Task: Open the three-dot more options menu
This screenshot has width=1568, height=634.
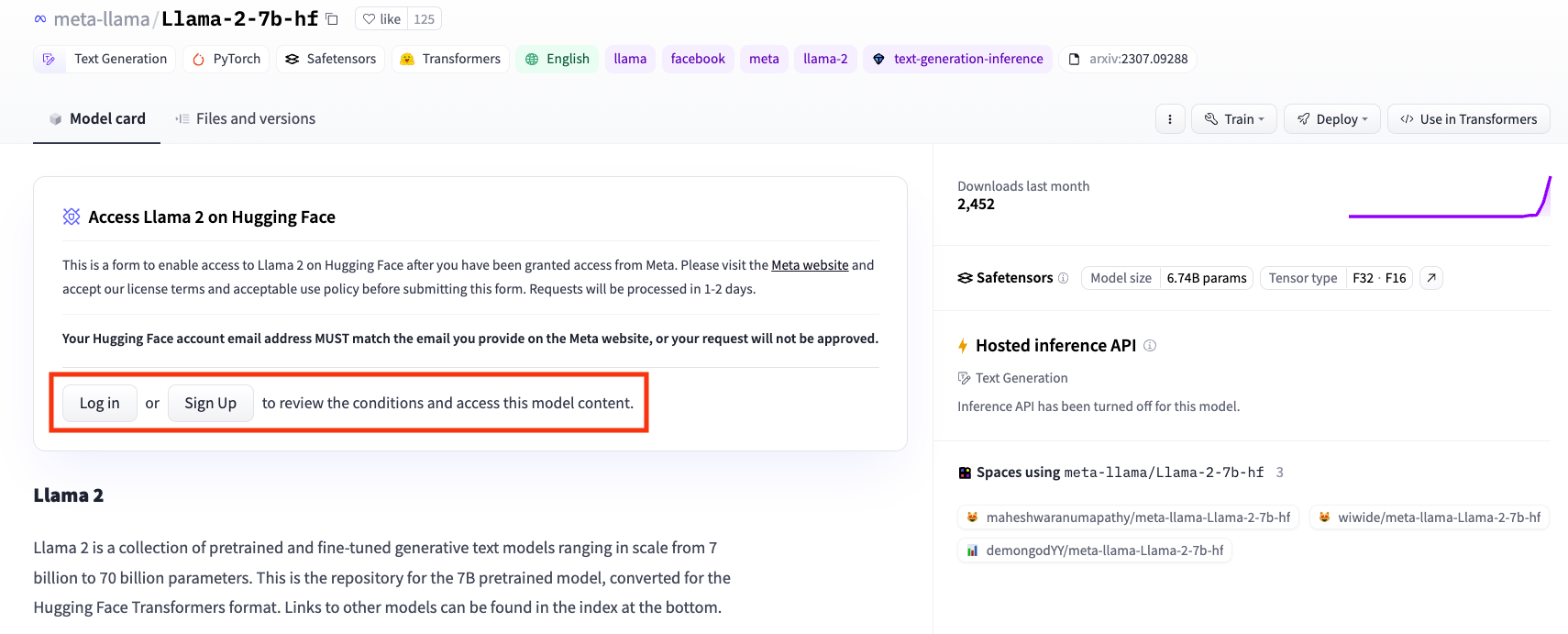Action: click(1170, 119)
